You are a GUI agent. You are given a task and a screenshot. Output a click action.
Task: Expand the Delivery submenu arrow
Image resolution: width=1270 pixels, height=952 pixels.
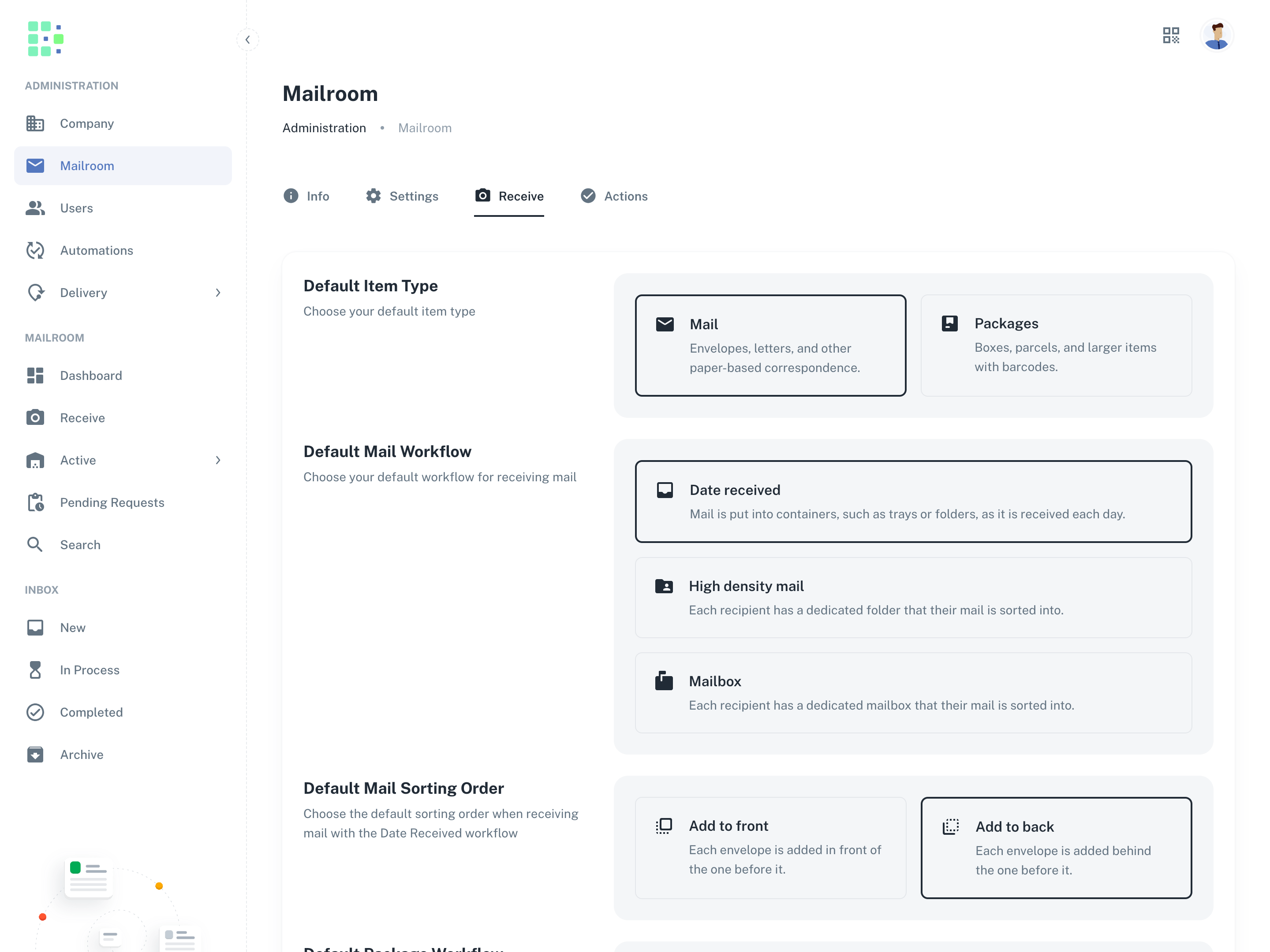[x=218, y=293]
